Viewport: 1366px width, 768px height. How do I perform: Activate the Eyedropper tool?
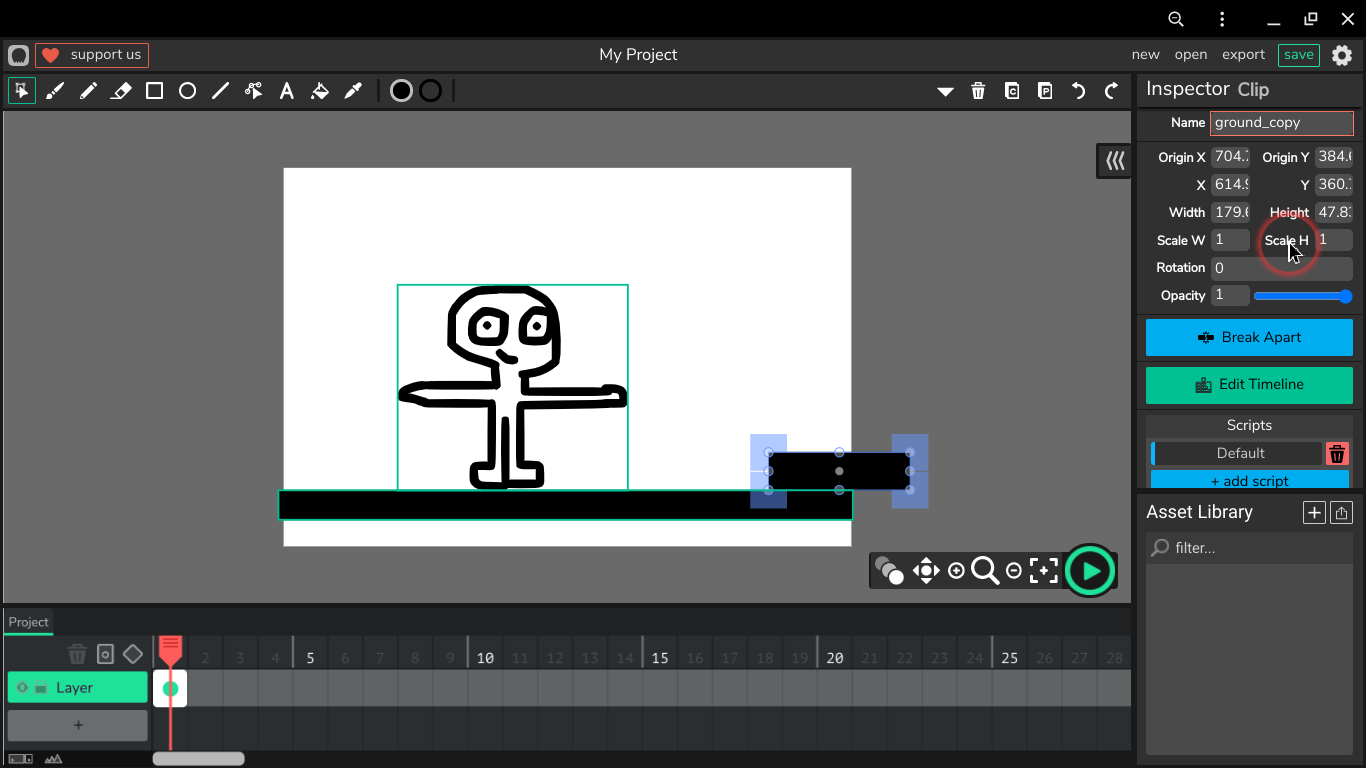(x=353, y=91)
